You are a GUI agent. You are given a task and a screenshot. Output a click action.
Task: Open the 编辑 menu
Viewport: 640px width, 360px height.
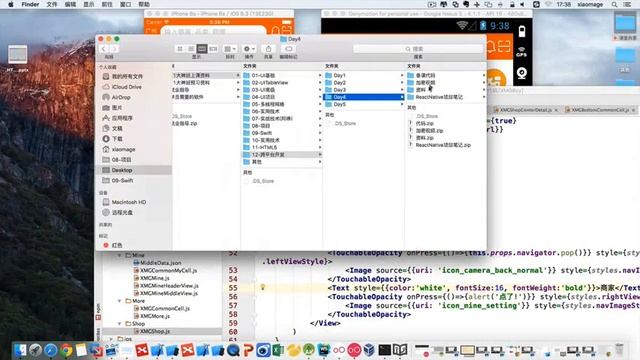[70, 4]
